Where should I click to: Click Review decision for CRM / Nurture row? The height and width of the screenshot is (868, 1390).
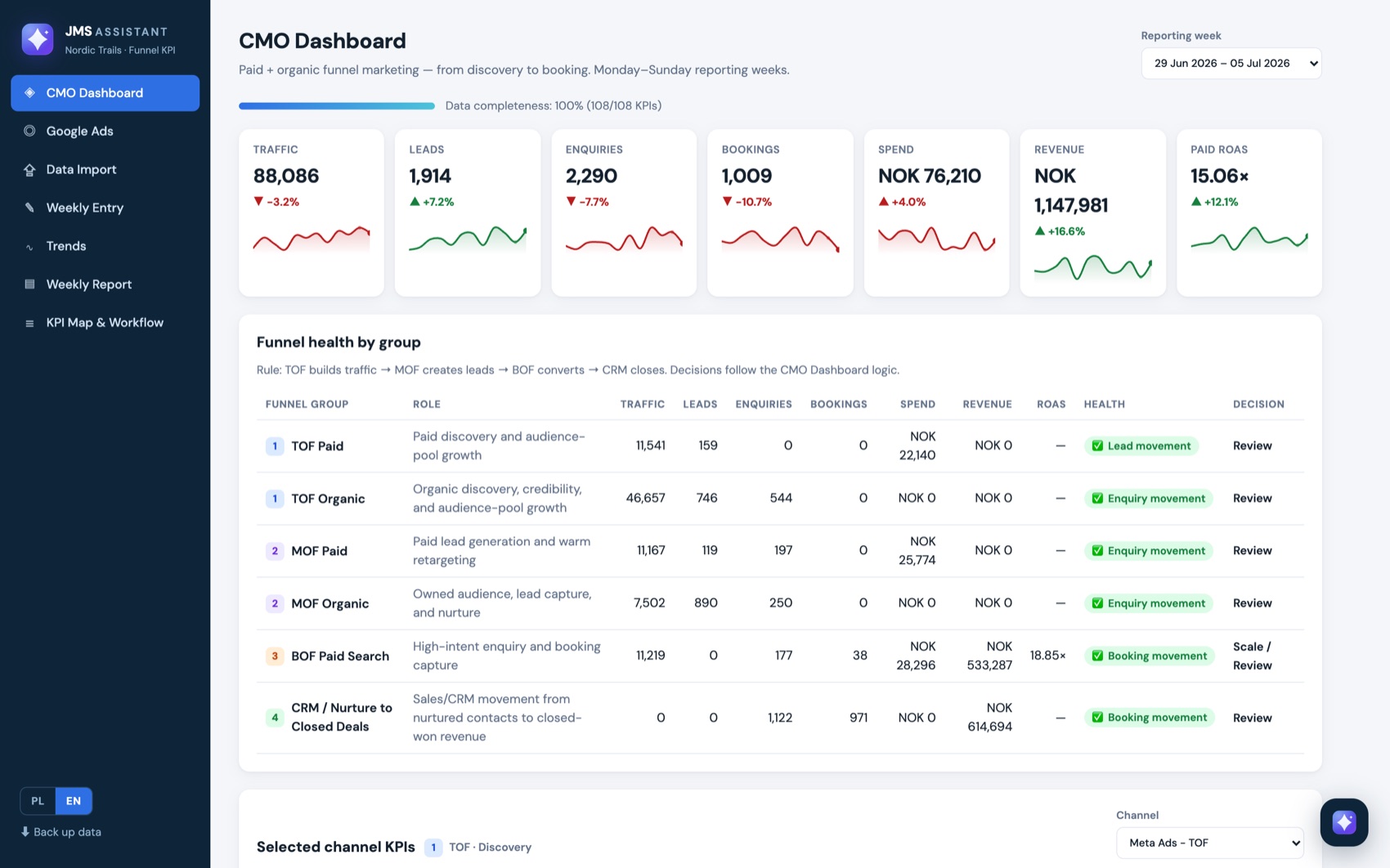coord(1252,718)
